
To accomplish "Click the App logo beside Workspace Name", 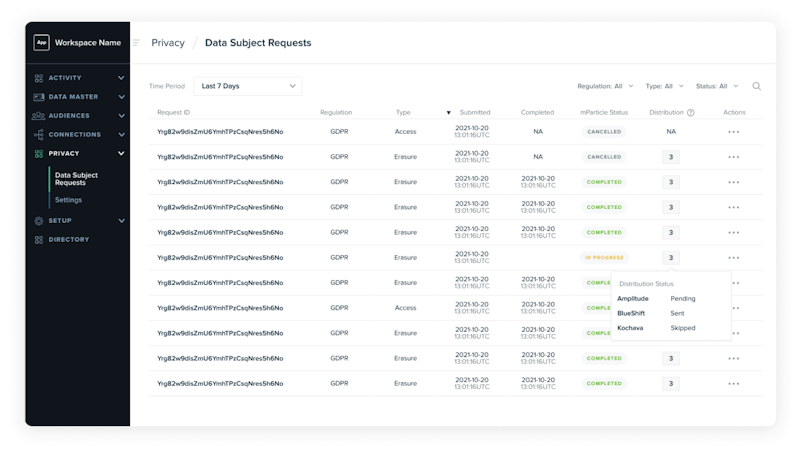I will (41, 42).
